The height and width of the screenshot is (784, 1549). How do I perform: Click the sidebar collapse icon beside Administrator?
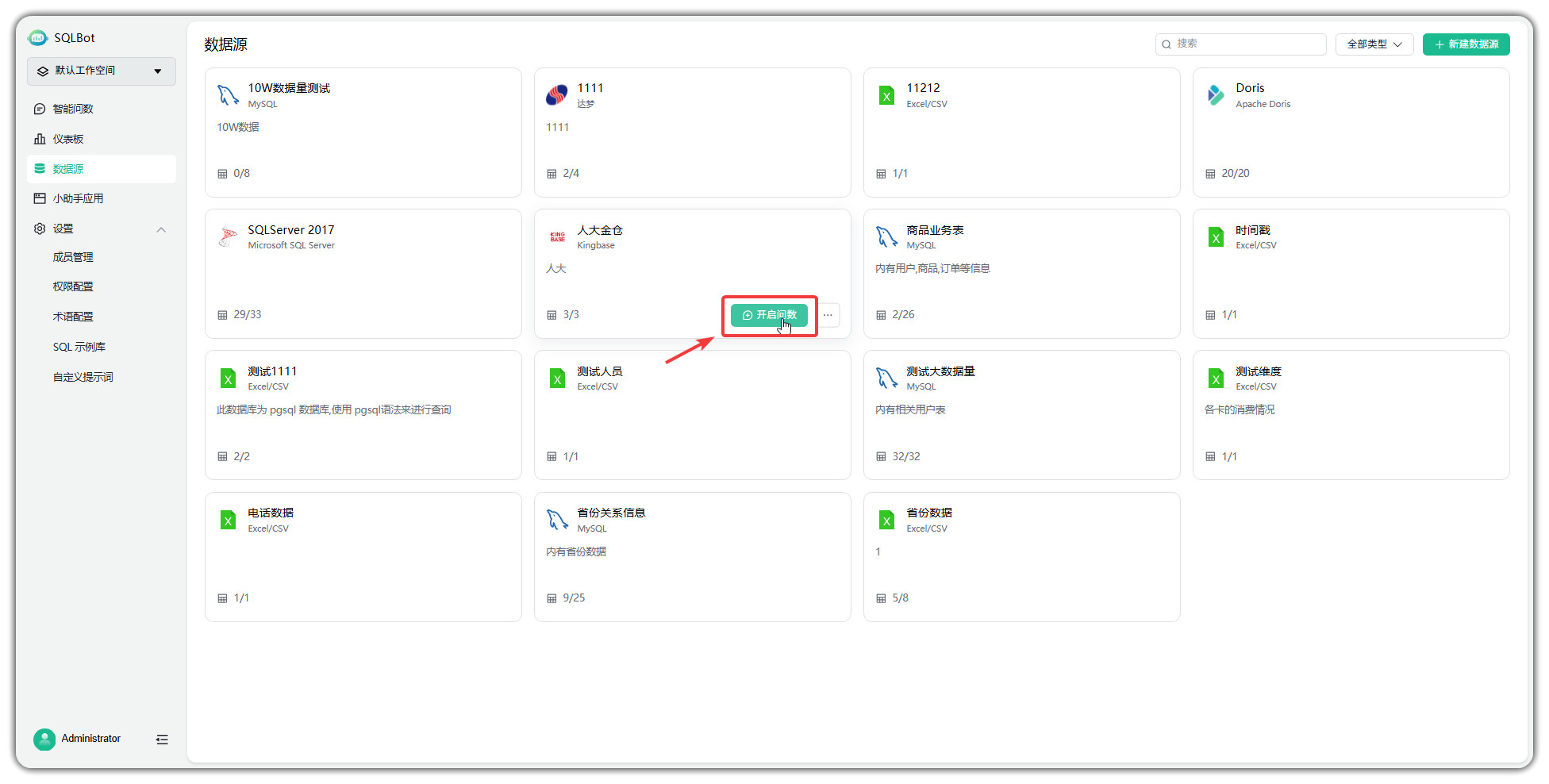[x=162, y=740]
